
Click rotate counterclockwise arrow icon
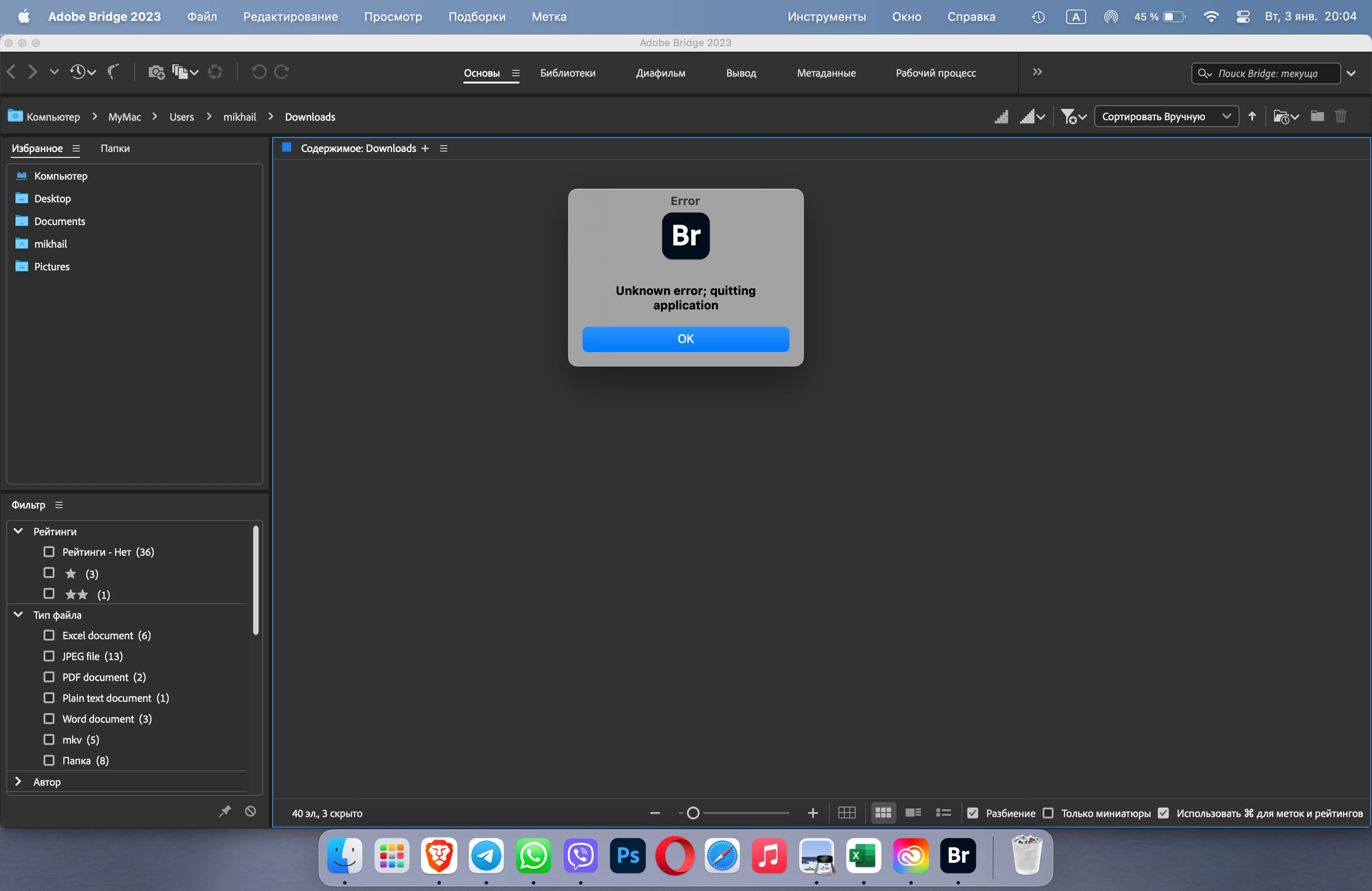point(259,72)
